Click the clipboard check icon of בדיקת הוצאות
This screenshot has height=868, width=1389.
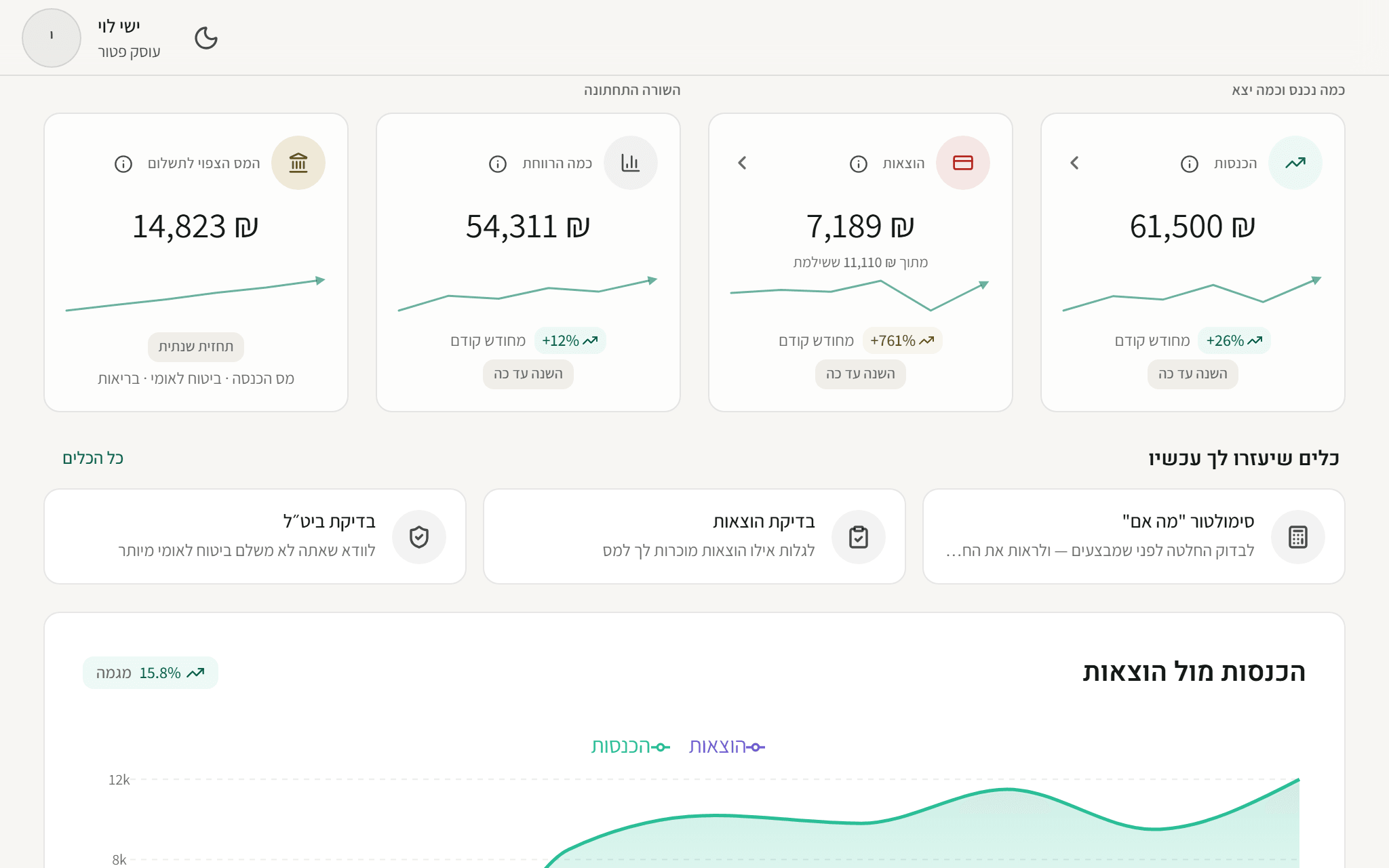859,536
